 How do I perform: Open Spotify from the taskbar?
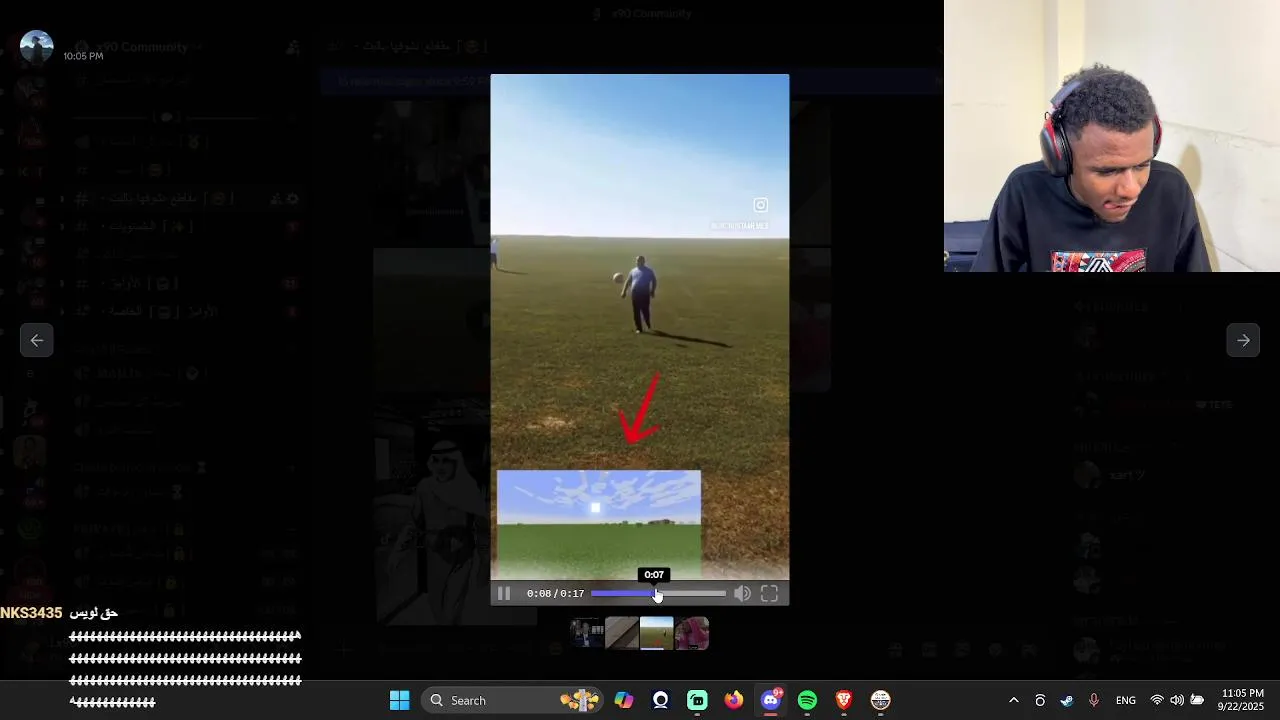click(807, 700)
